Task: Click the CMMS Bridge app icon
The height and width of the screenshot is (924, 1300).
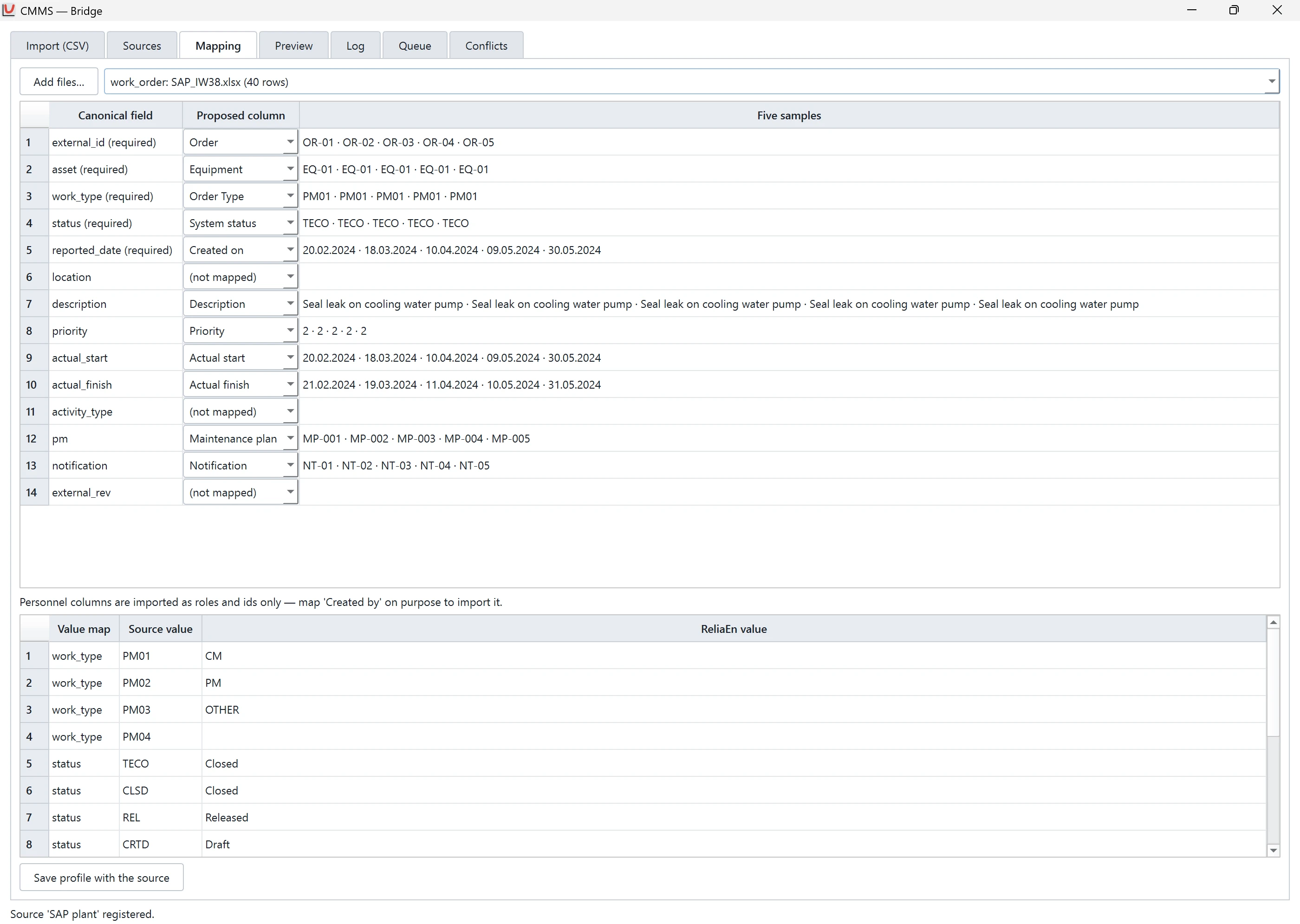Action: pyautogui.click(x=8, y=10)
